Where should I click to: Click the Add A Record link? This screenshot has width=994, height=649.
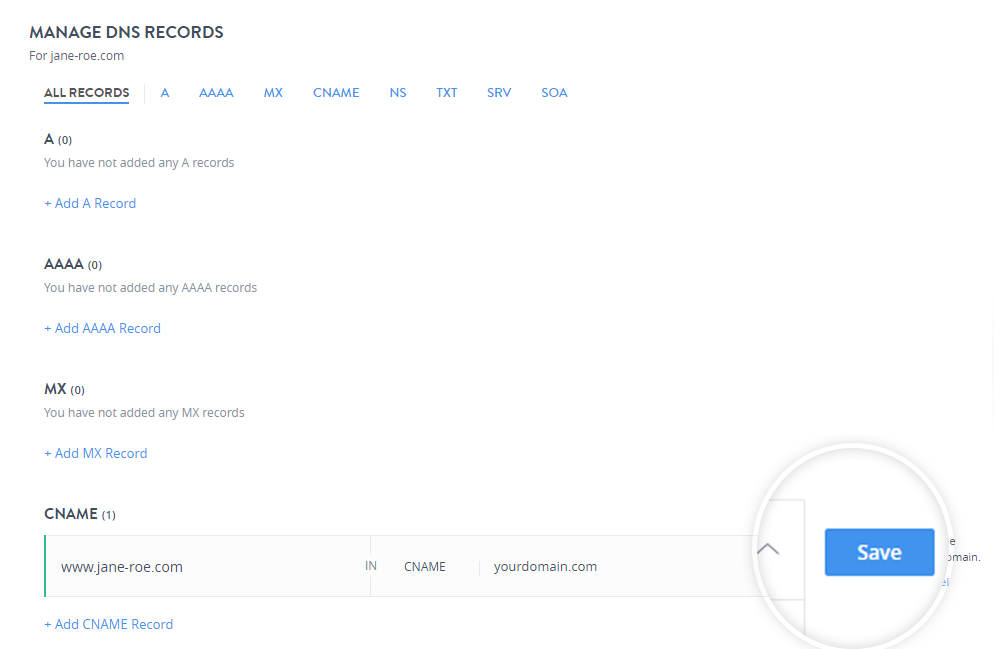[90, 203]
